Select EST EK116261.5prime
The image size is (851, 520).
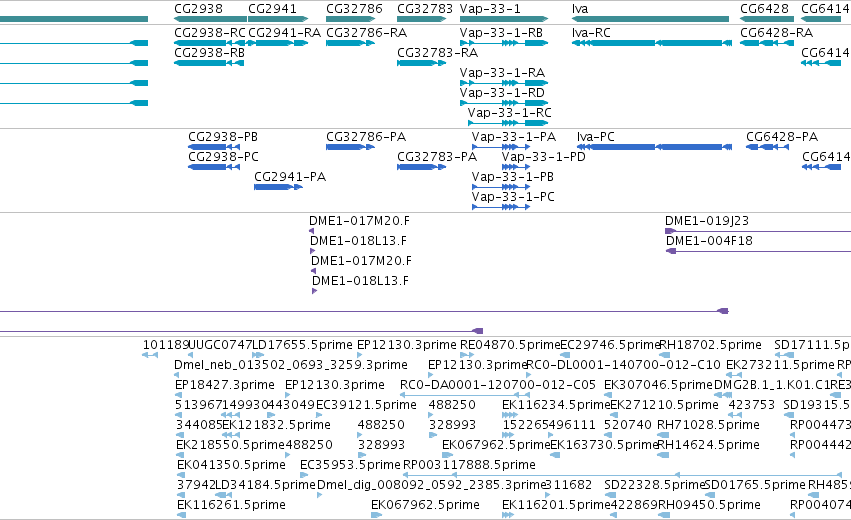(231, 505)
